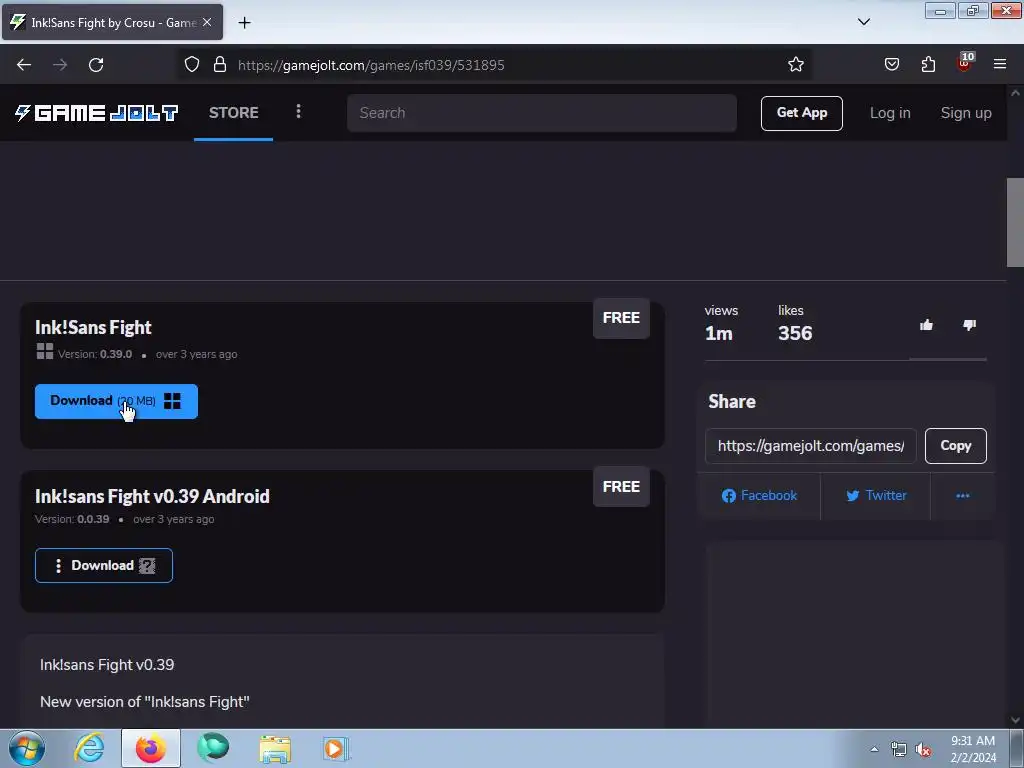Click into the Game Jolt search field
1024x768 pixels.
coord(542,113)
